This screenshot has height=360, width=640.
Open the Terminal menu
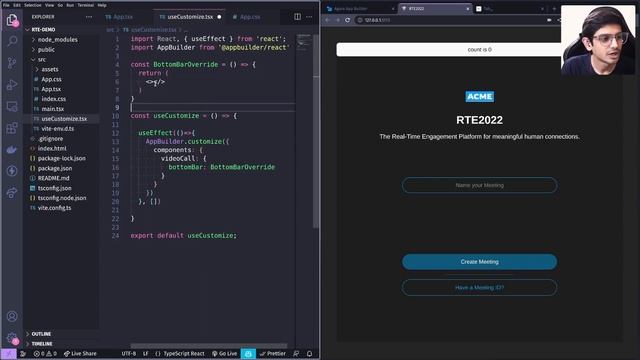(x=85, y=5)
